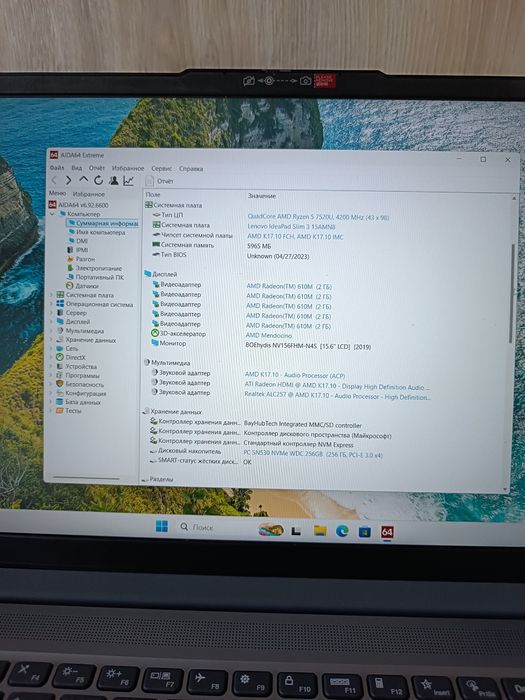The width and height of the screenshot is (525, 700).
Task: Click the Безопасность shield icon in the tree
Action: (x=60, y=384)
